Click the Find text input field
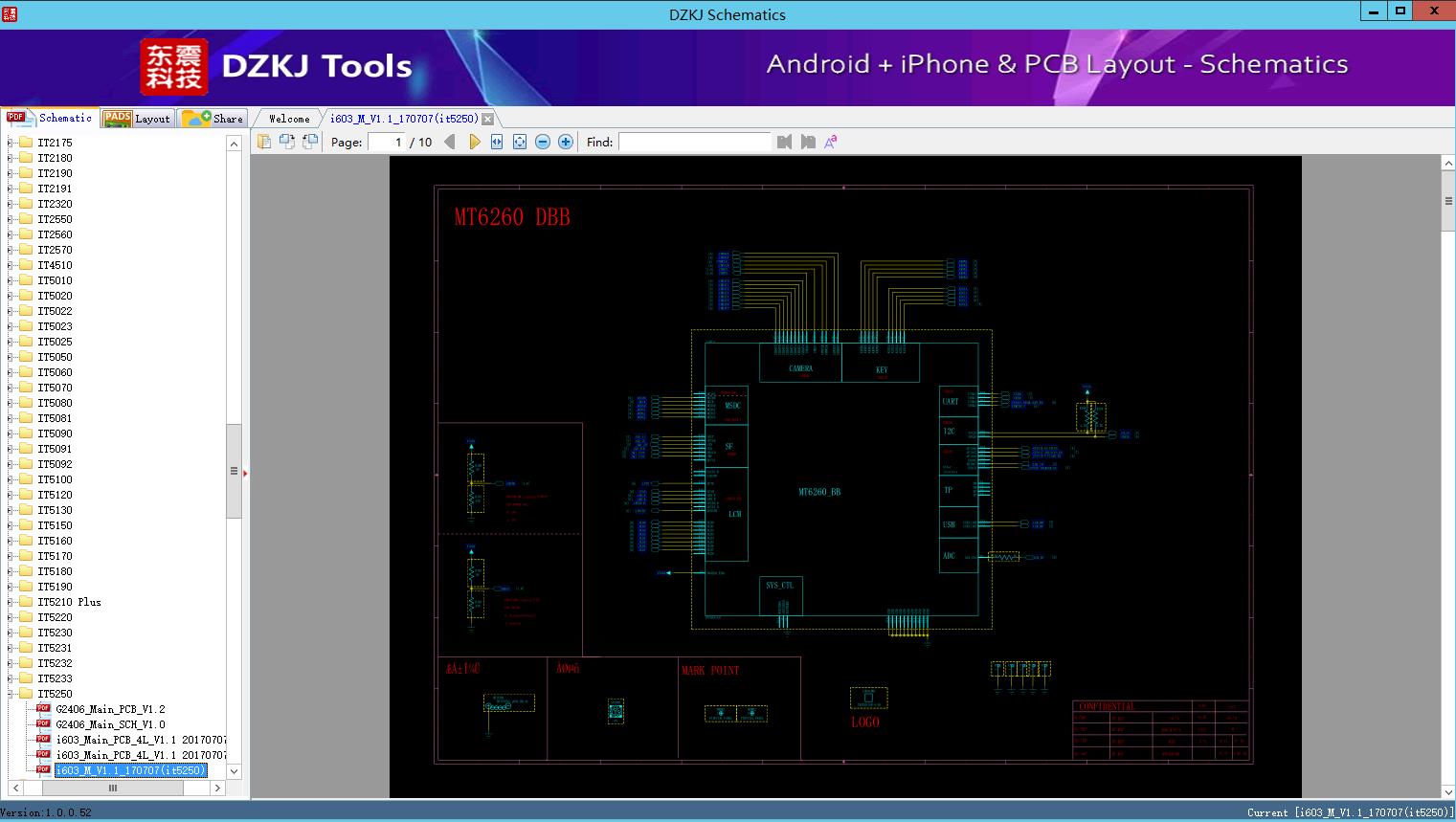The width and height of the screenshot is (1456, 822). point(694,142)
